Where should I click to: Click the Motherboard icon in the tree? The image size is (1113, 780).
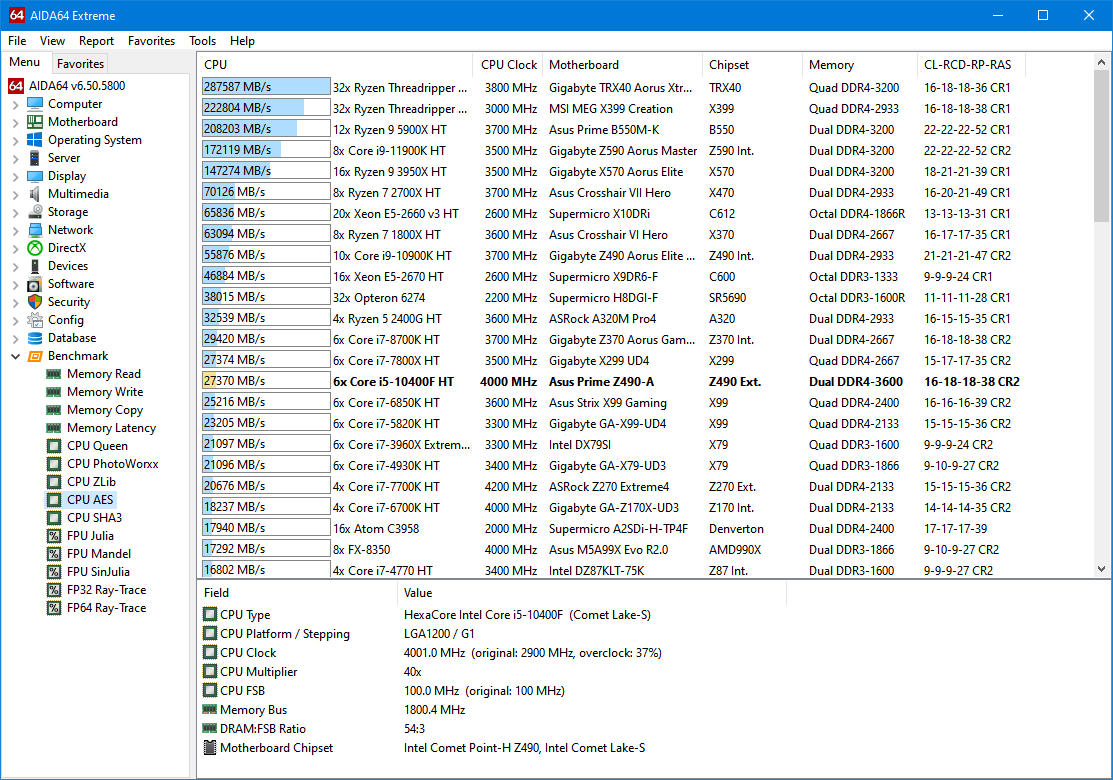click(x=35, y=122)
